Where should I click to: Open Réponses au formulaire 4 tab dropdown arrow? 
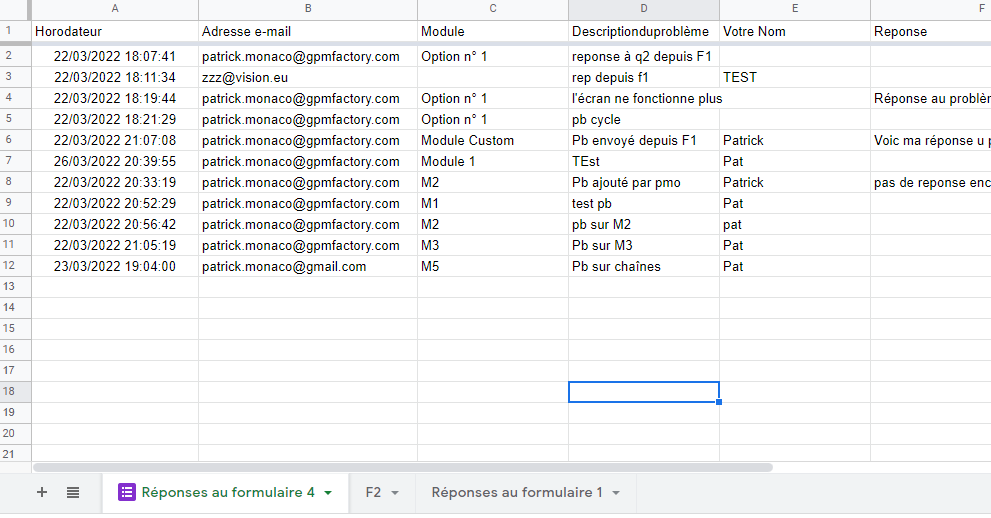[328, 493]
